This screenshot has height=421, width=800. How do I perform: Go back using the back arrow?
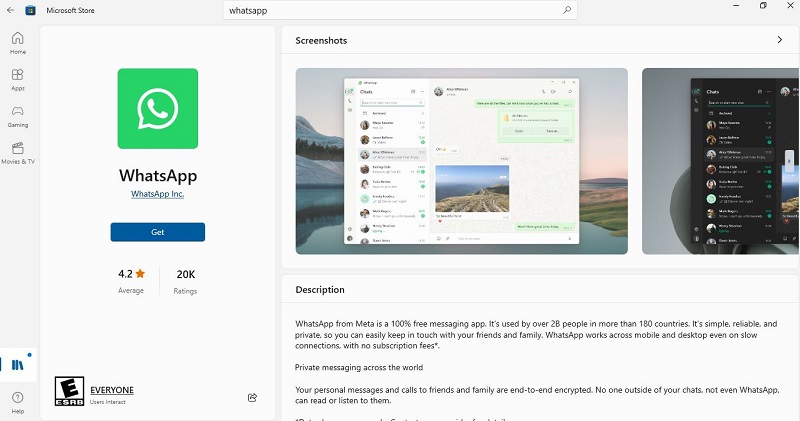coord(10,10)
